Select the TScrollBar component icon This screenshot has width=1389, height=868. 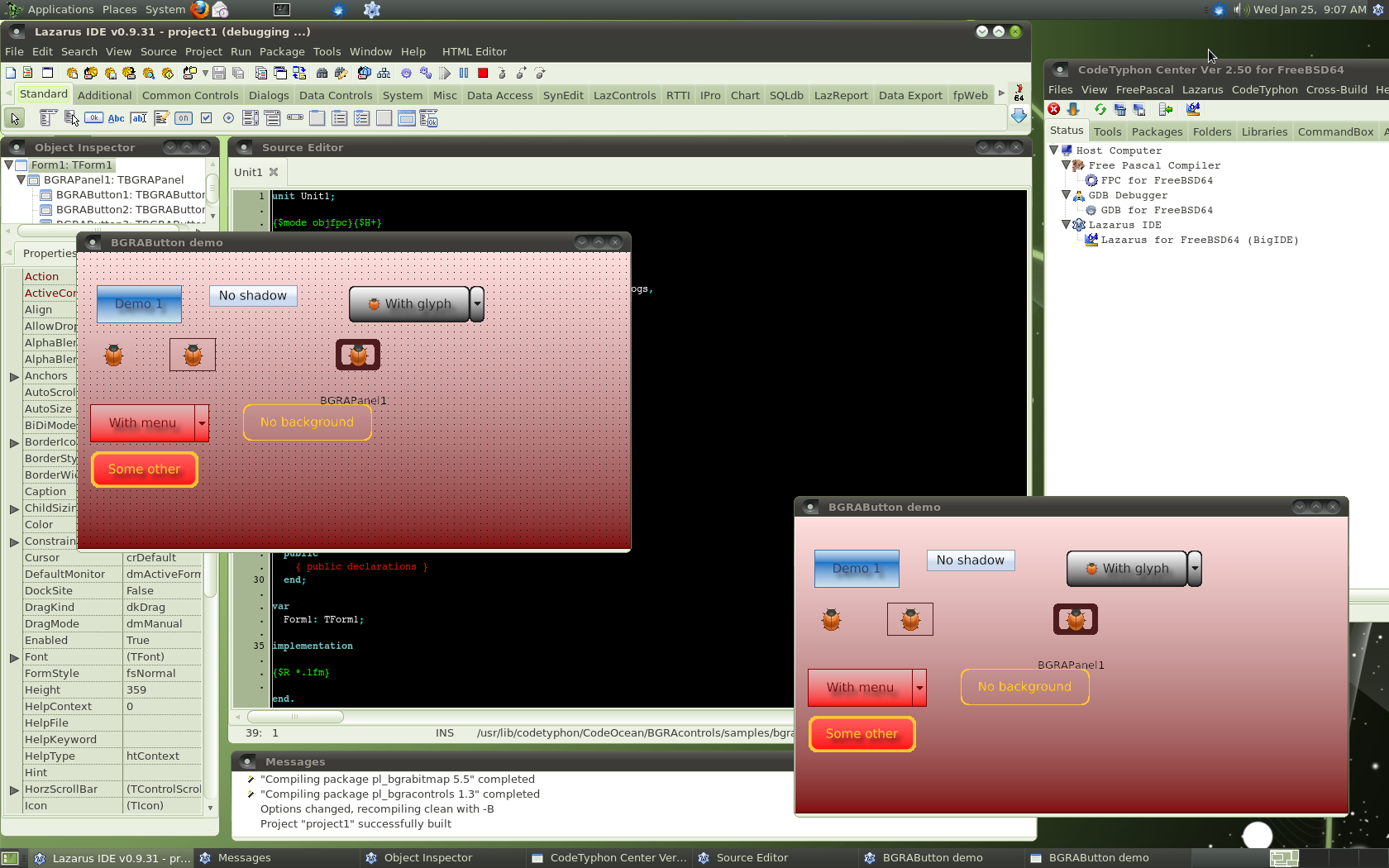[295, 118]
